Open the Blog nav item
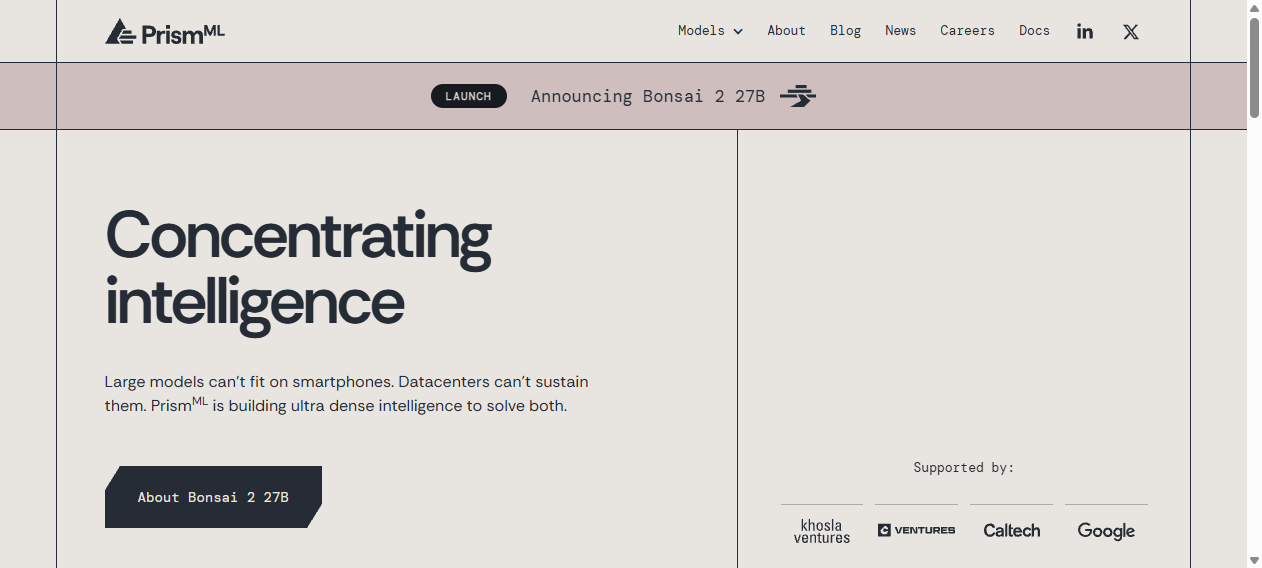 (x=845, y=31)
